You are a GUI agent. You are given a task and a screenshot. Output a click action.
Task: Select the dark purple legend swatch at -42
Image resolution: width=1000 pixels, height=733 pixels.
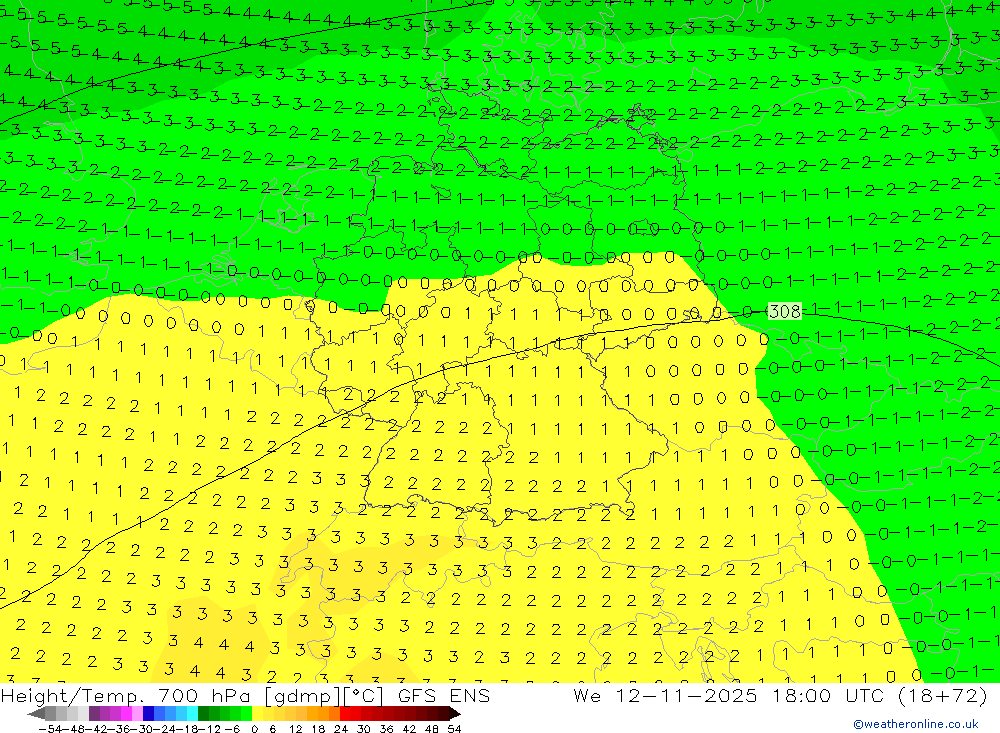(x=94, y=714)
